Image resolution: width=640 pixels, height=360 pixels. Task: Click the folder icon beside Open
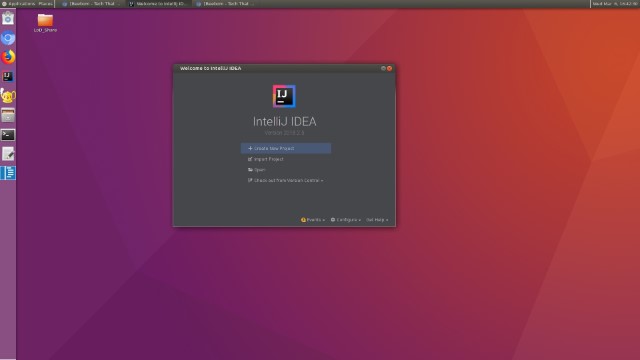coord(250,170)
